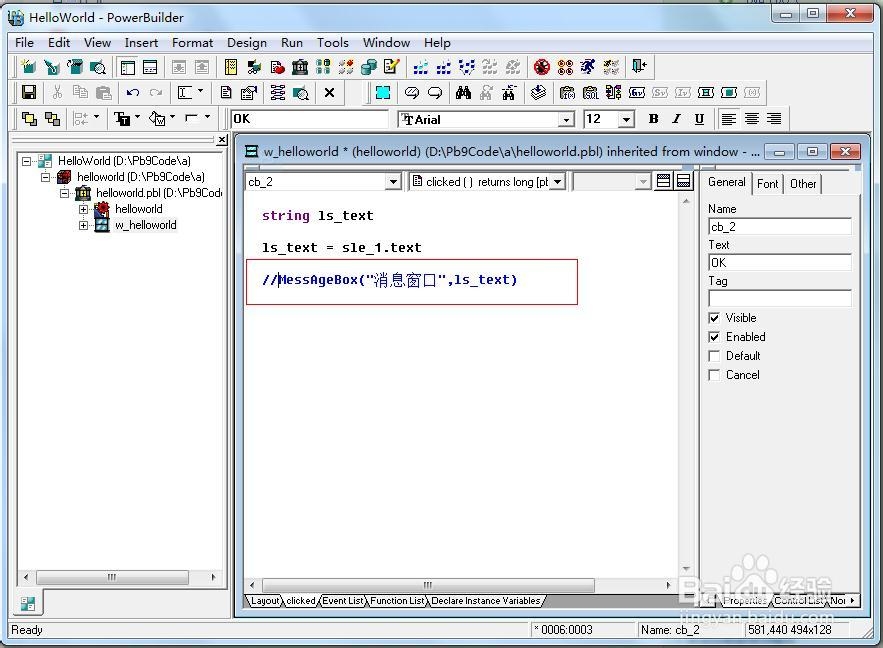This screenshot has height=648, width=883.
Task: Select left text alignment
Action: click(729, 119)
